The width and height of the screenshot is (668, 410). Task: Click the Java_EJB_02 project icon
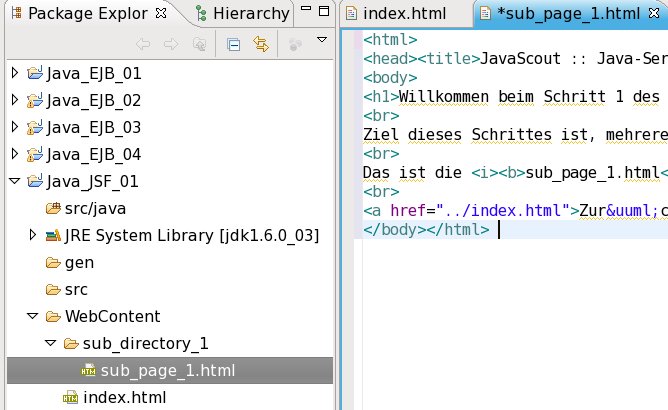pos(35,101)
